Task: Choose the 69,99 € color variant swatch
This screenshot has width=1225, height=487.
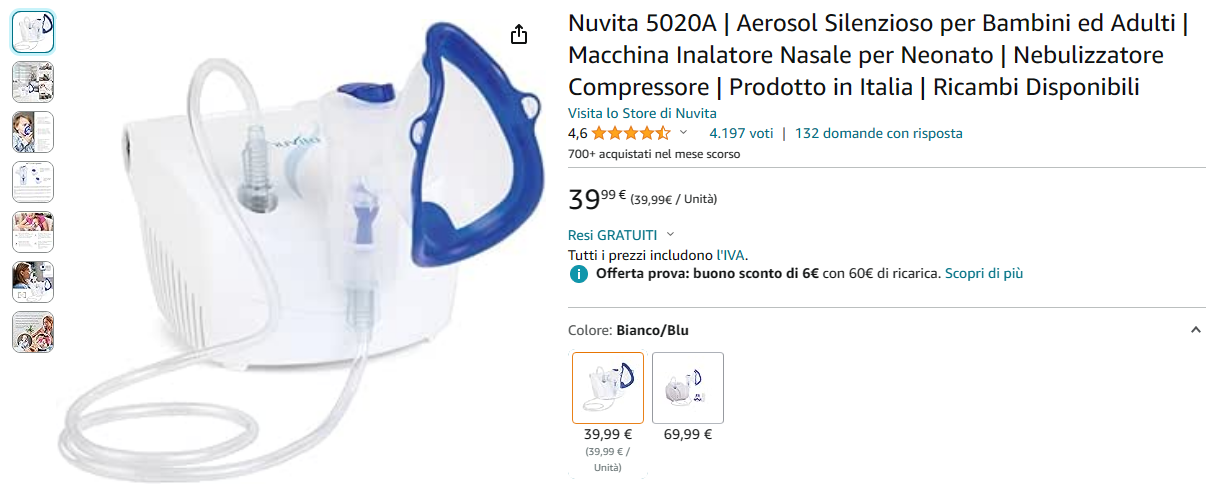Action: (688, 388)
